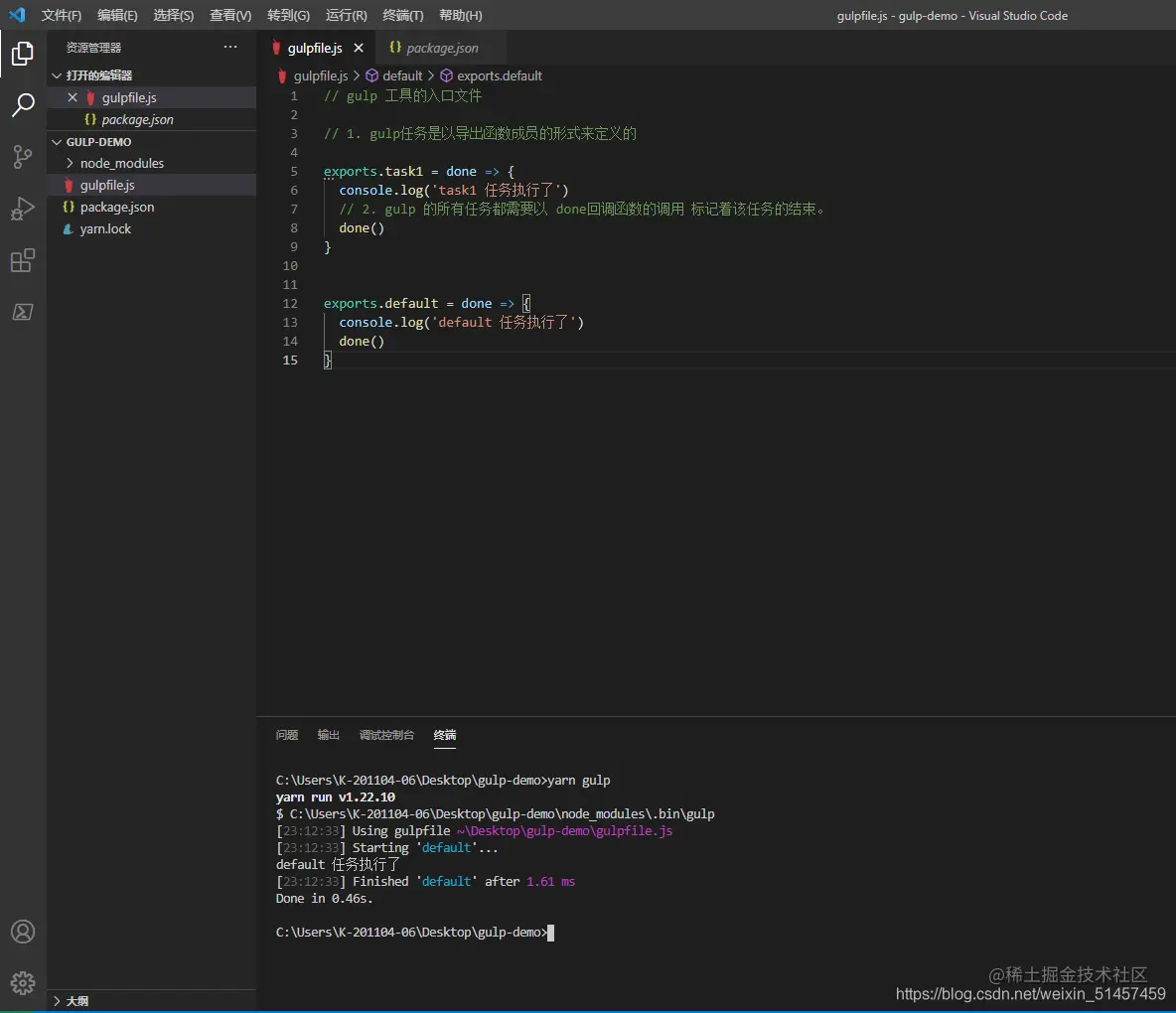
Task: Click exports.default breadcrumb segment
Action: [500, 75]
